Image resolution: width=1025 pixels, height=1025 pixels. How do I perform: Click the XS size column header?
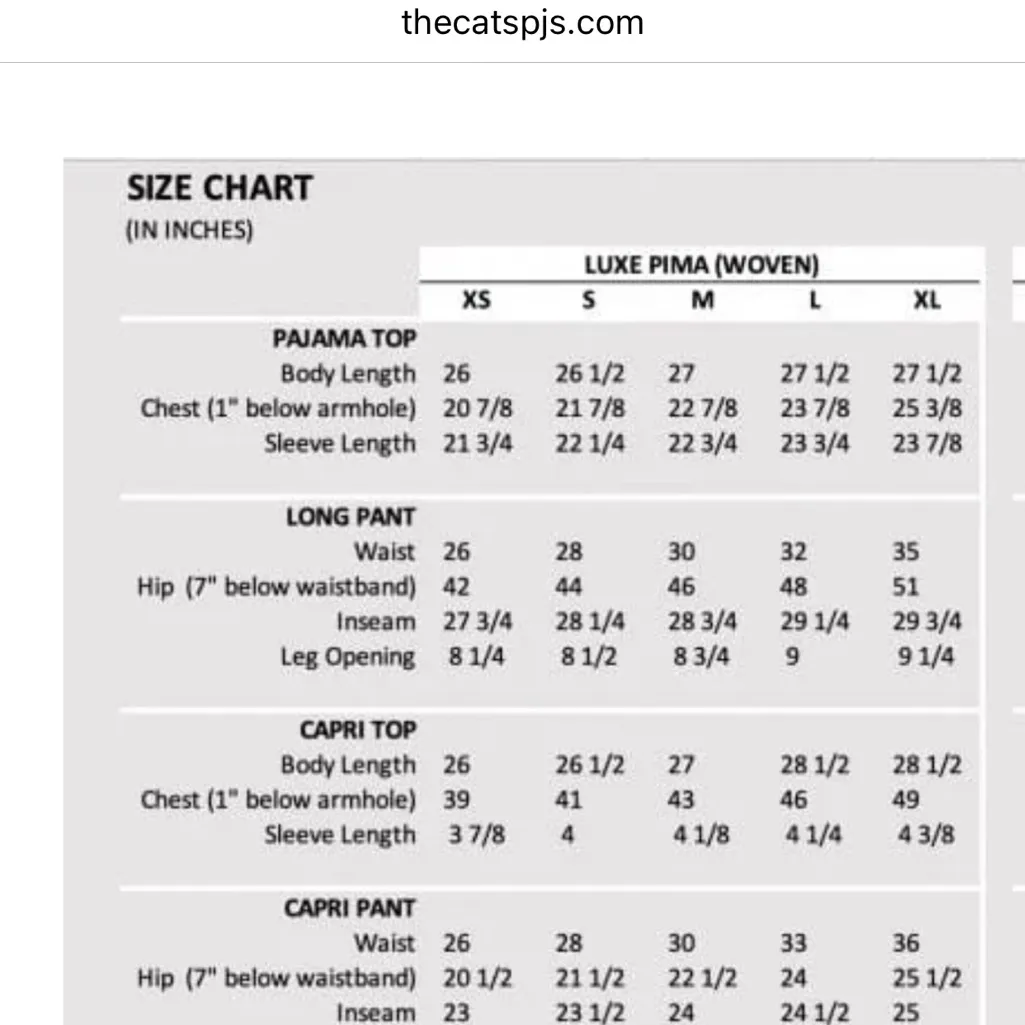(476, 300)
